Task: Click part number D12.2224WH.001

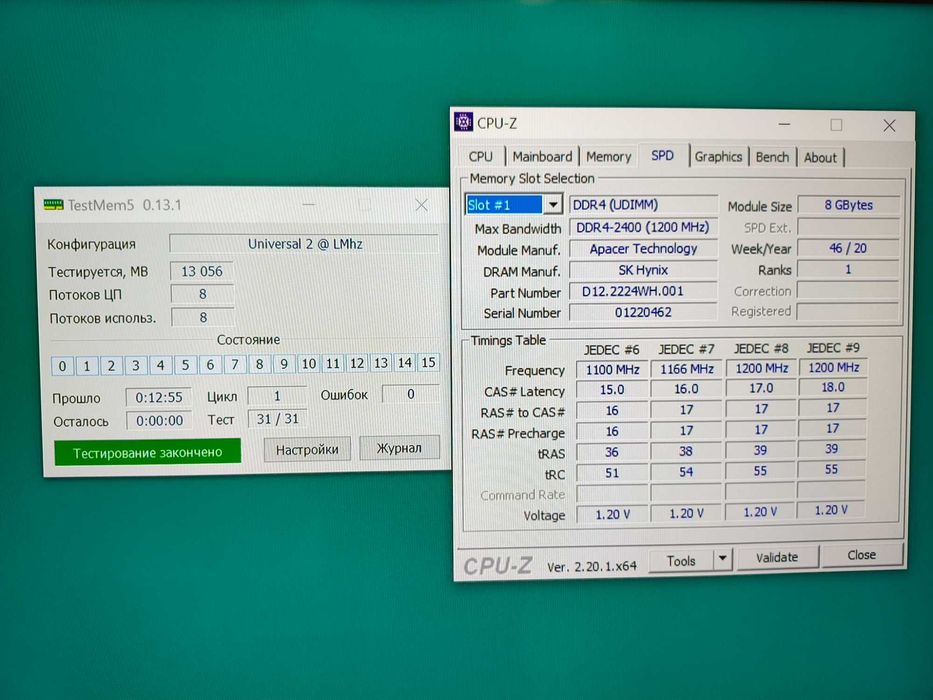Action: pos(643,291)
